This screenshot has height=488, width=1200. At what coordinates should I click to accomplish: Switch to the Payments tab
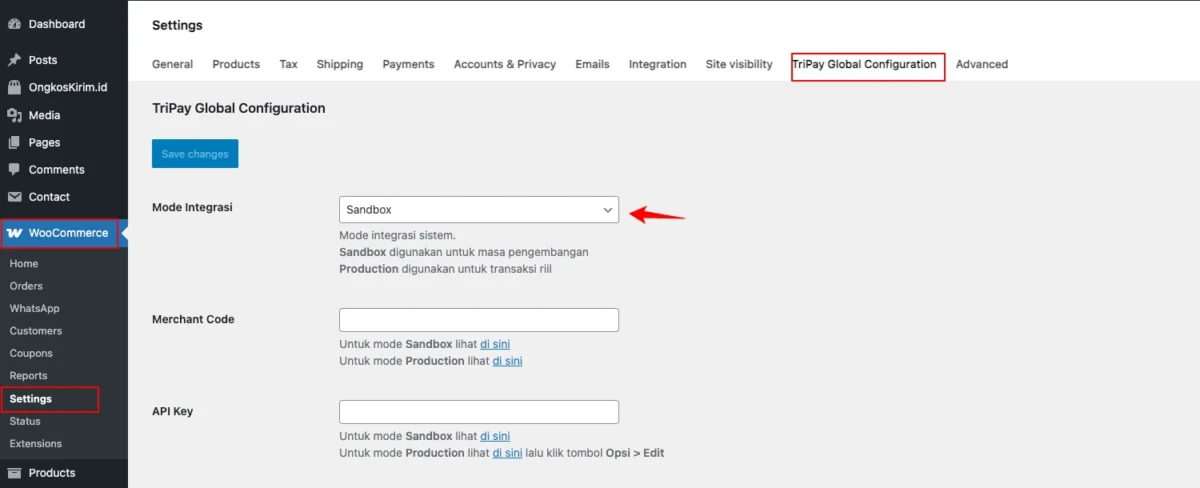pos(408,64)
